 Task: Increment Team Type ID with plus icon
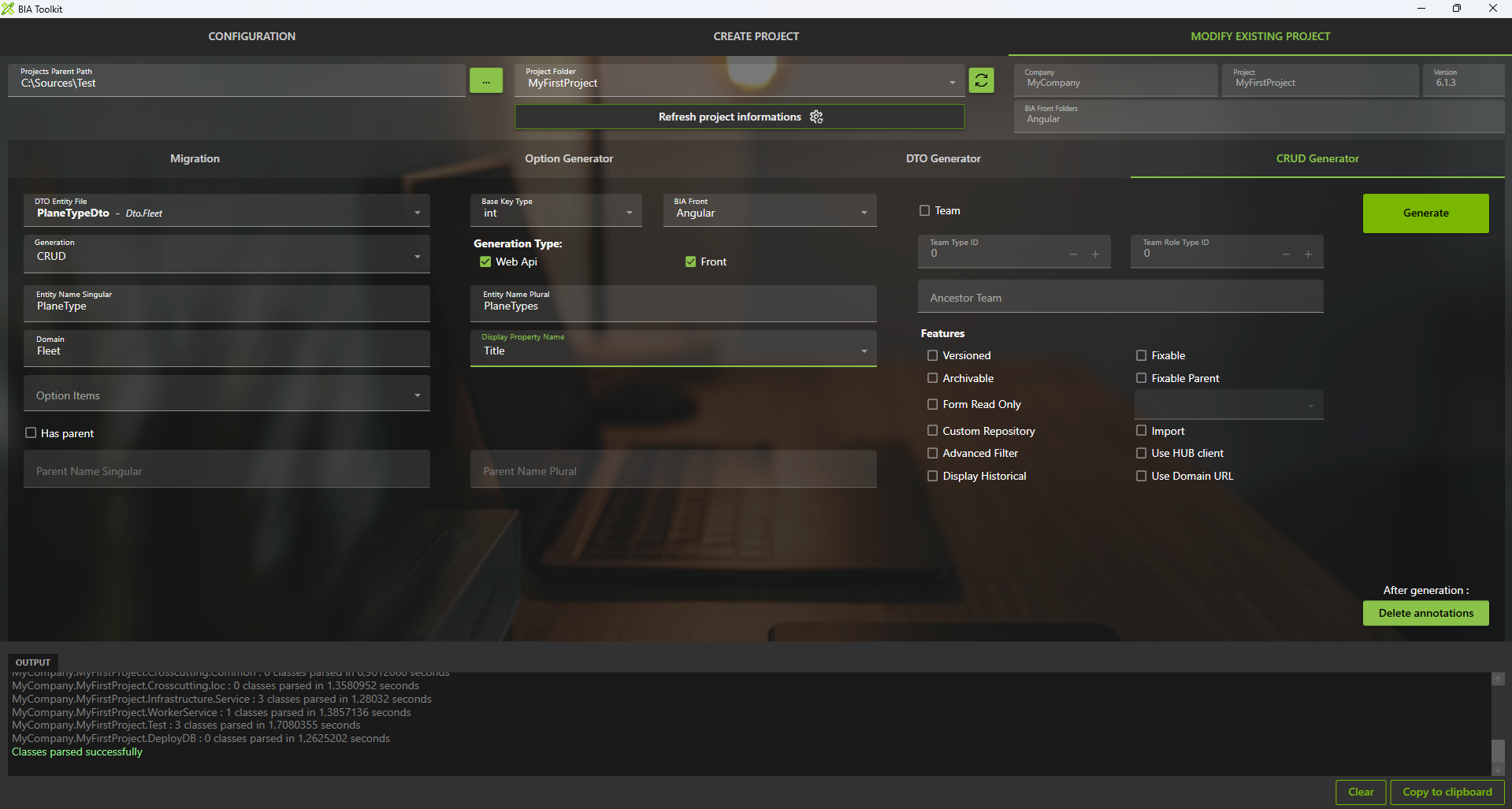(1095, 254)
